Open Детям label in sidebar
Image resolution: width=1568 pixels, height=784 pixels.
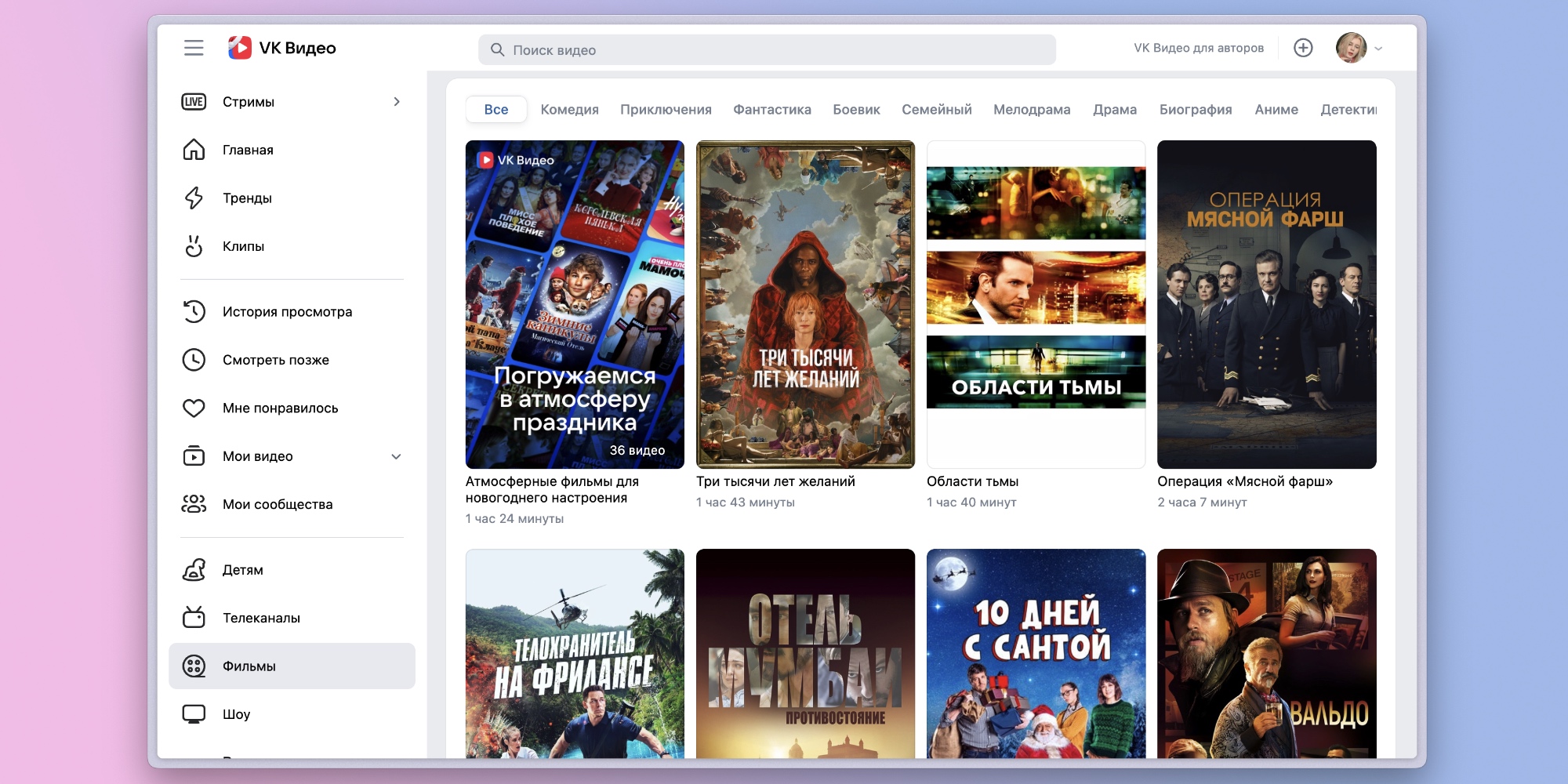[243, 570]
